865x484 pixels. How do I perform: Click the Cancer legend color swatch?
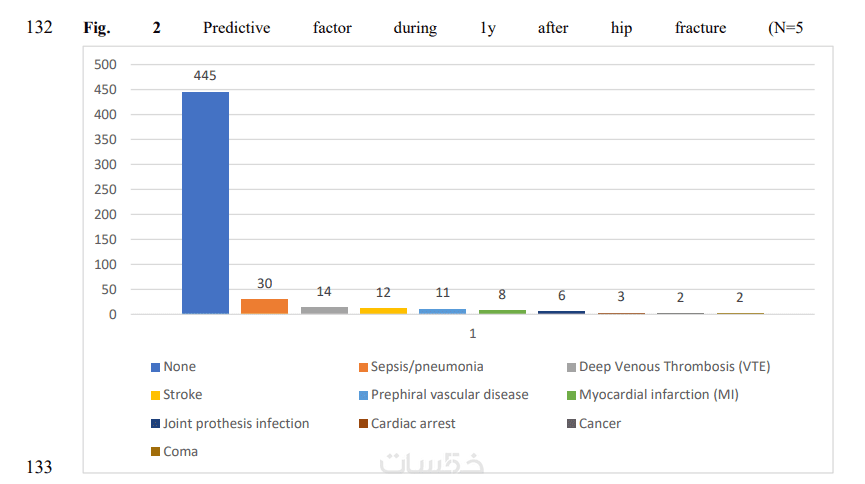pos(570,423)
